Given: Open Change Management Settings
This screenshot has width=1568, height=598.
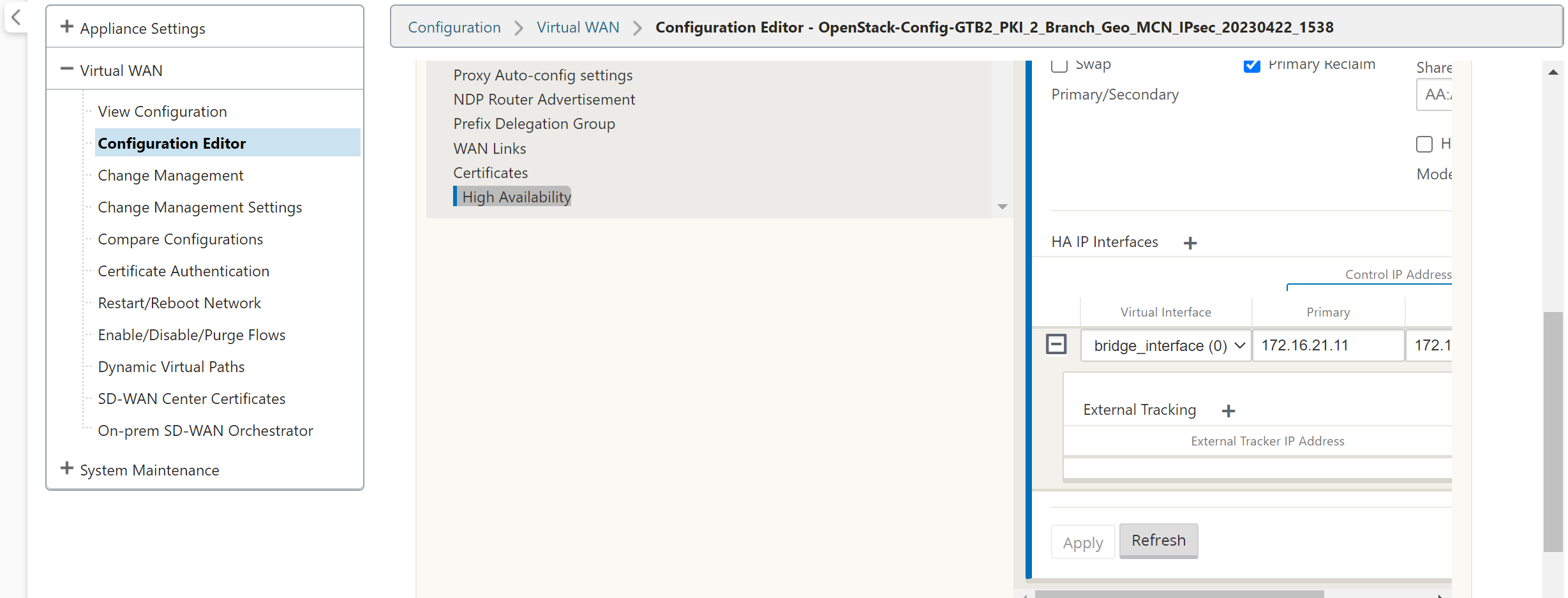Looking at the screenshot, I should tap(200, 207).
